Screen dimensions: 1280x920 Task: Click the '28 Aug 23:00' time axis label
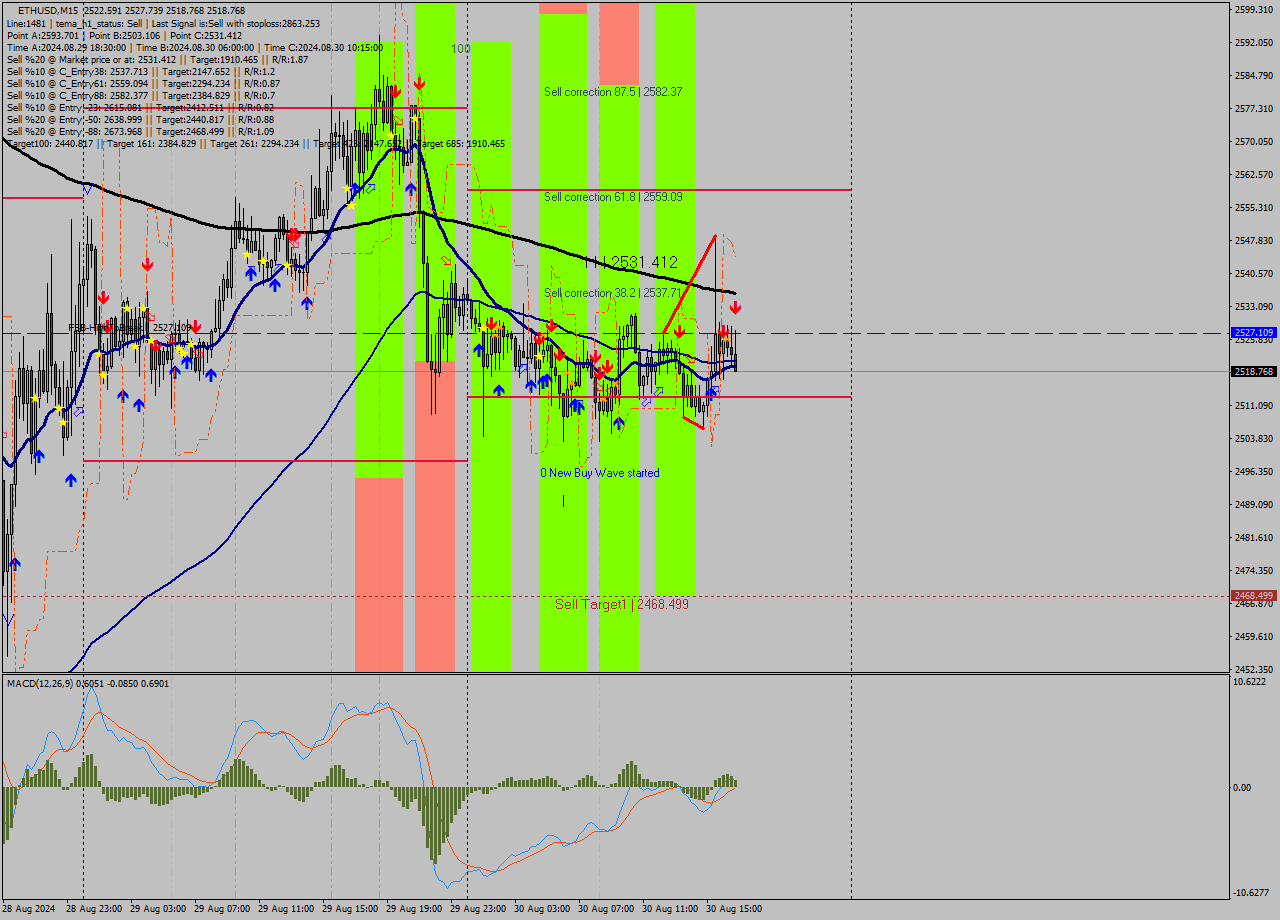(x=94, y=909)
